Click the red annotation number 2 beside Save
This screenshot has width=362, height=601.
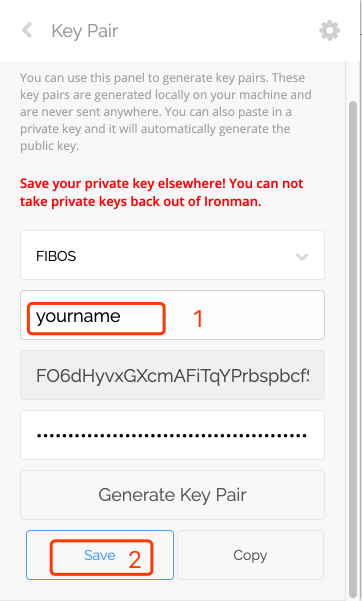tap(135, 560)
